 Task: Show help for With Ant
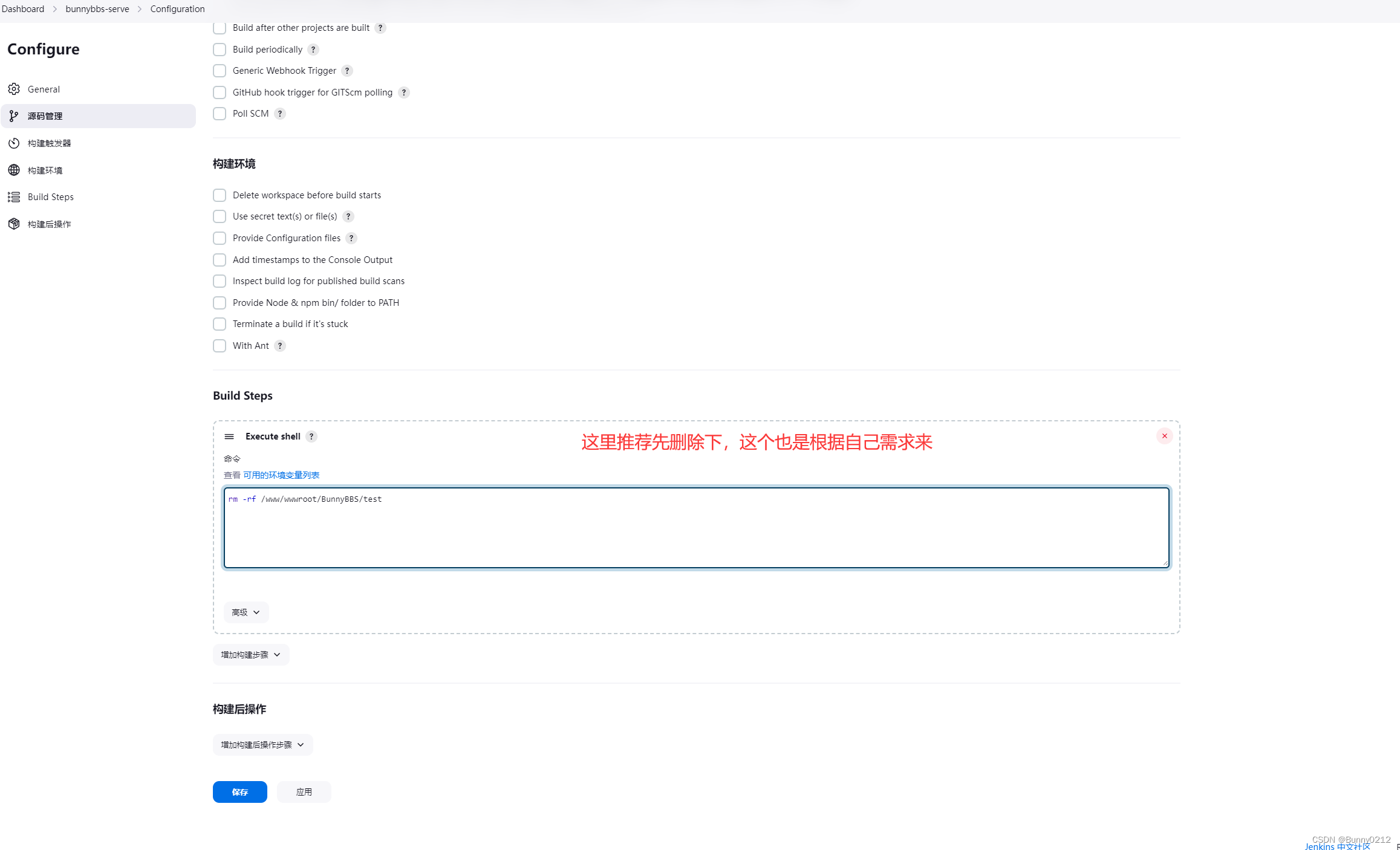280,346
